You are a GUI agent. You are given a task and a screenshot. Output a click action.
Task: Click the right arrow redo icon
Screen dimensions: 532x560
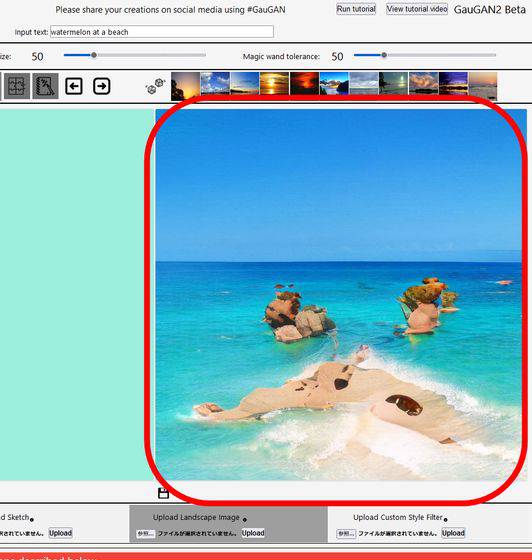point(101,86)
